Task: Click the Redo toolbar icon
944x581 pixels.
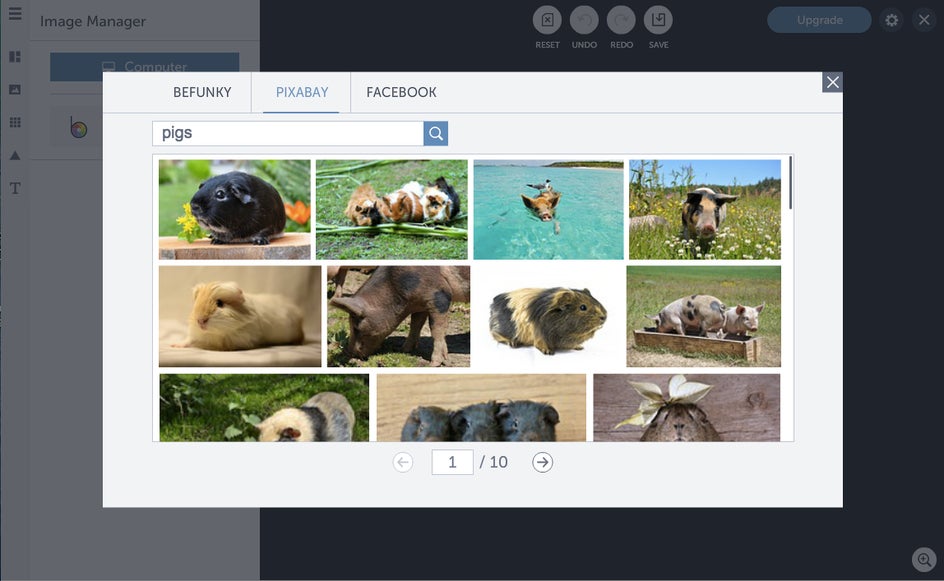Action: point(621,20)
